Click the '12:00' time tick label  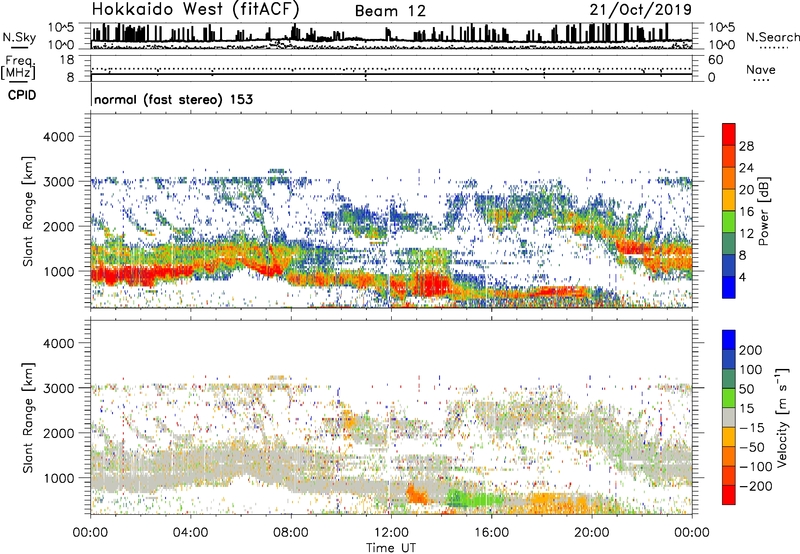391,533
